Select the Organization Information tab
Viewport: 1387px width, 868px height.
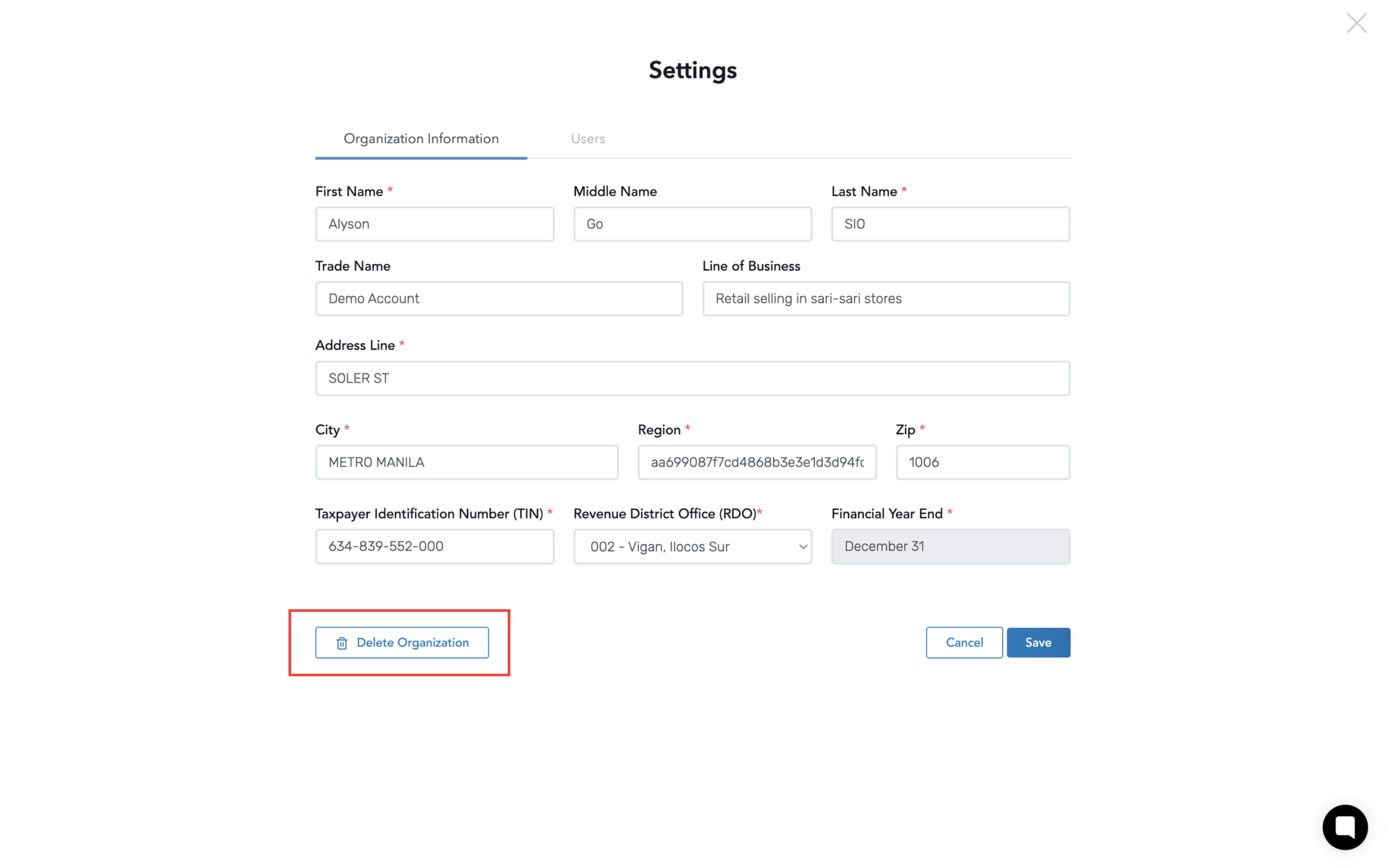421,138
